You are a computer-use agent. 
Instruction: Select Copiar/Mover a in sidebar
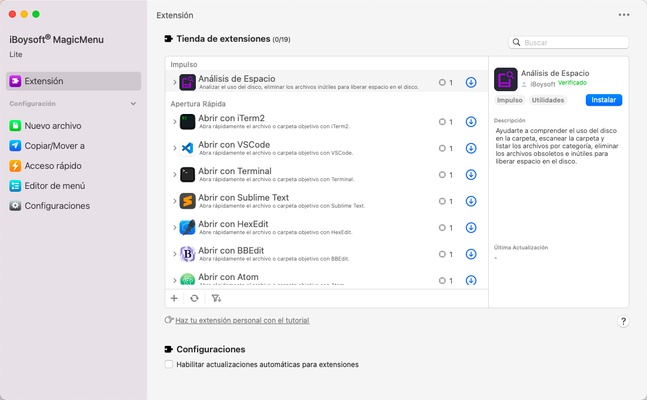click(54, 146)
